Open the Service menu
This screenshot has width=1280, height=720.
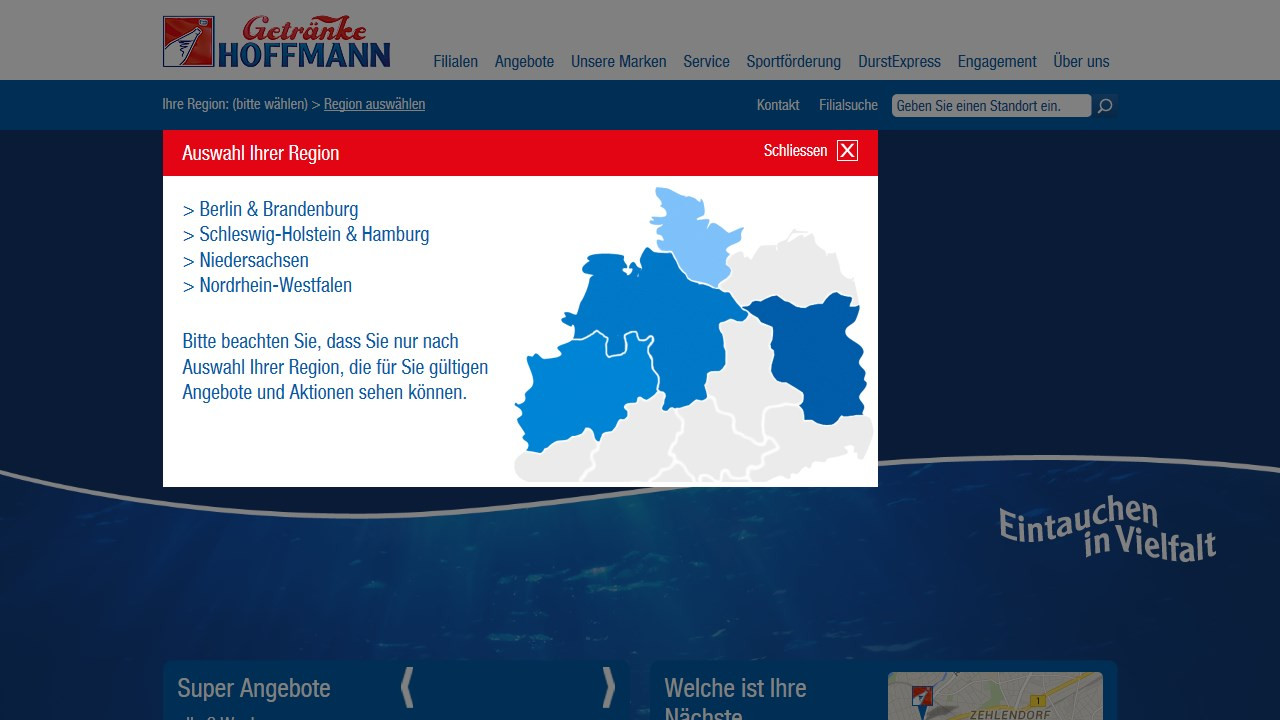point(706,61)
